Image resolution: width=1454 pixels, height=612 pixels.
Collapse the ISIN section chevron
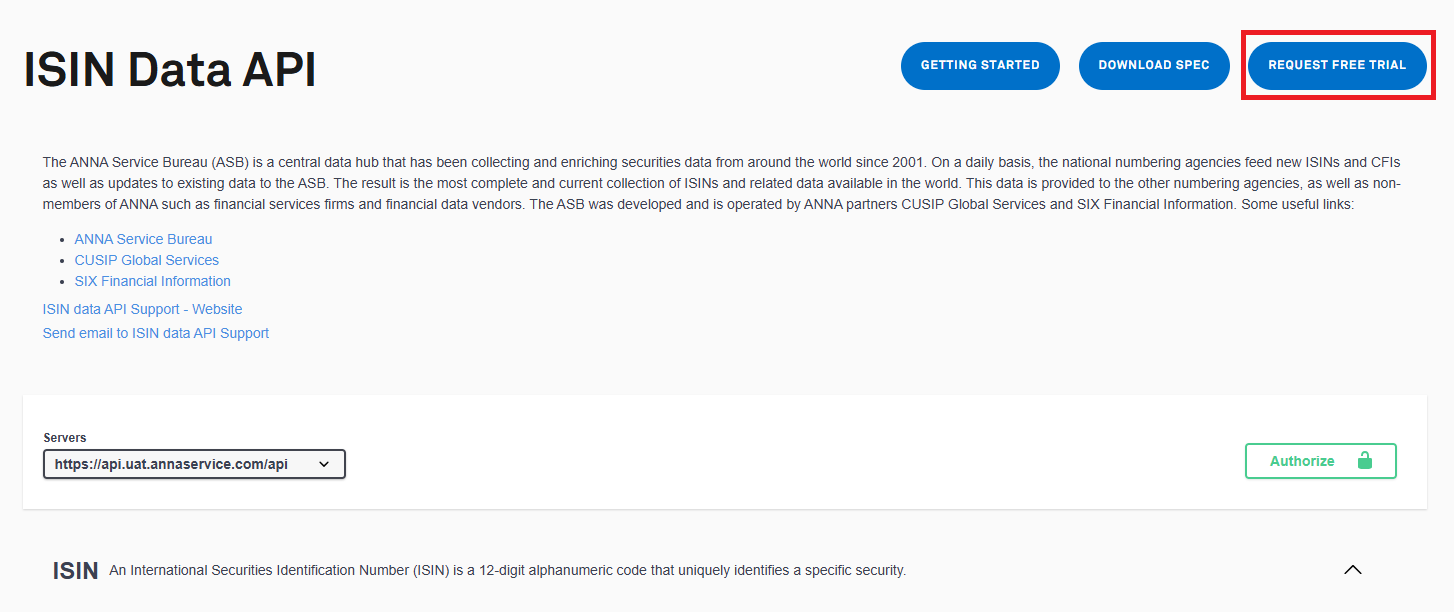[1353, 570]
